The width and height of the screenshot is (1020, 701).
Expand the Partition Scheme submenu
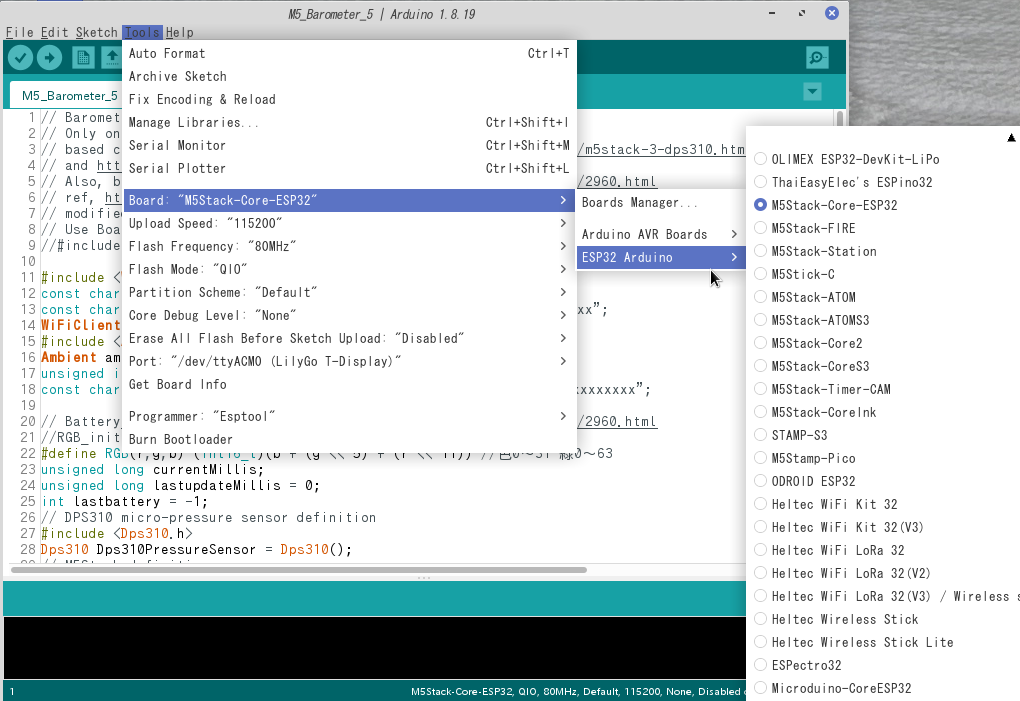click(349, 292)
